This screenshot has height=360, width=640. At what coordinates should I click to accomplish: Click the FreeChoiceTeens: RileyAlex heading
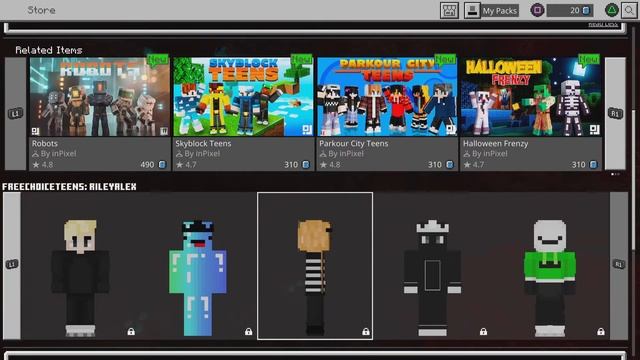69,187
